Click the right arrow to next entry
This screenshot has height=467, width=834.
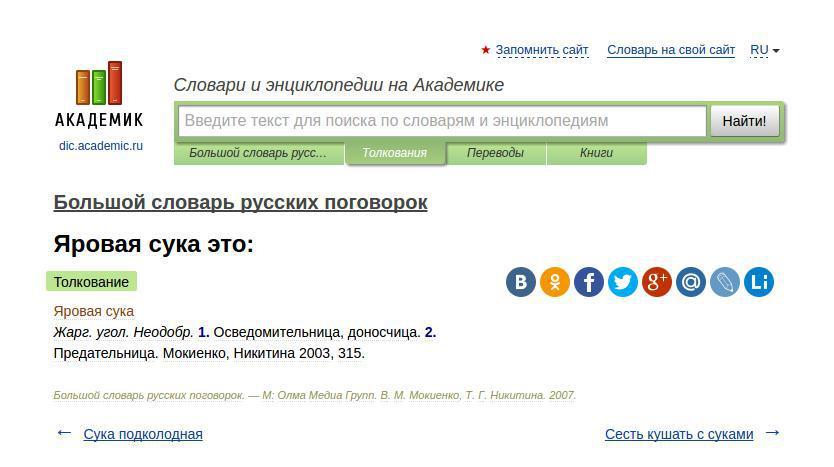pos(772,433)
